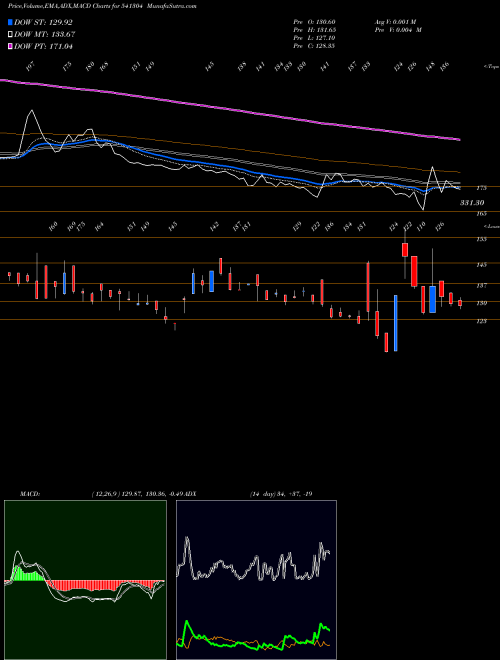Select the 'DOW PT: 171.04' label
Viewport: 500px width, 660px height.
coord(43,46)
